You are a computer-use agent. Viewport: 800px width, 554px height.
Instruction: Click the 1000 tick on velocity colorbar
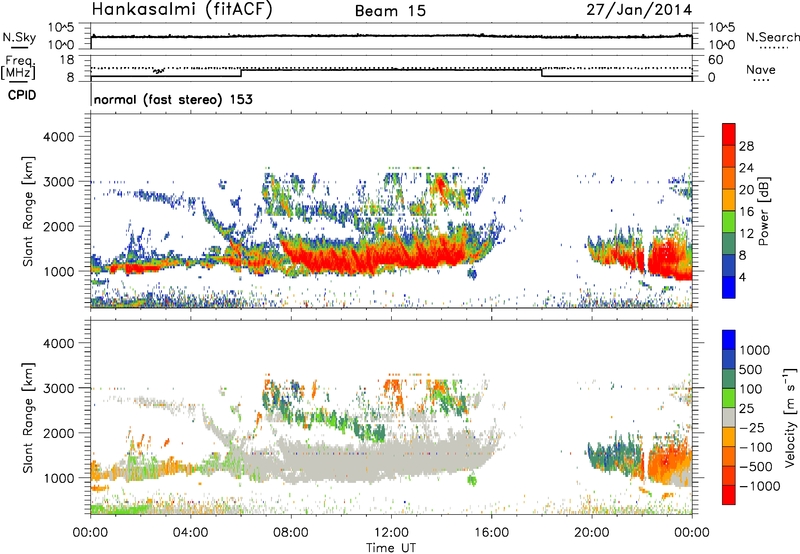click(x=755, y=350)
